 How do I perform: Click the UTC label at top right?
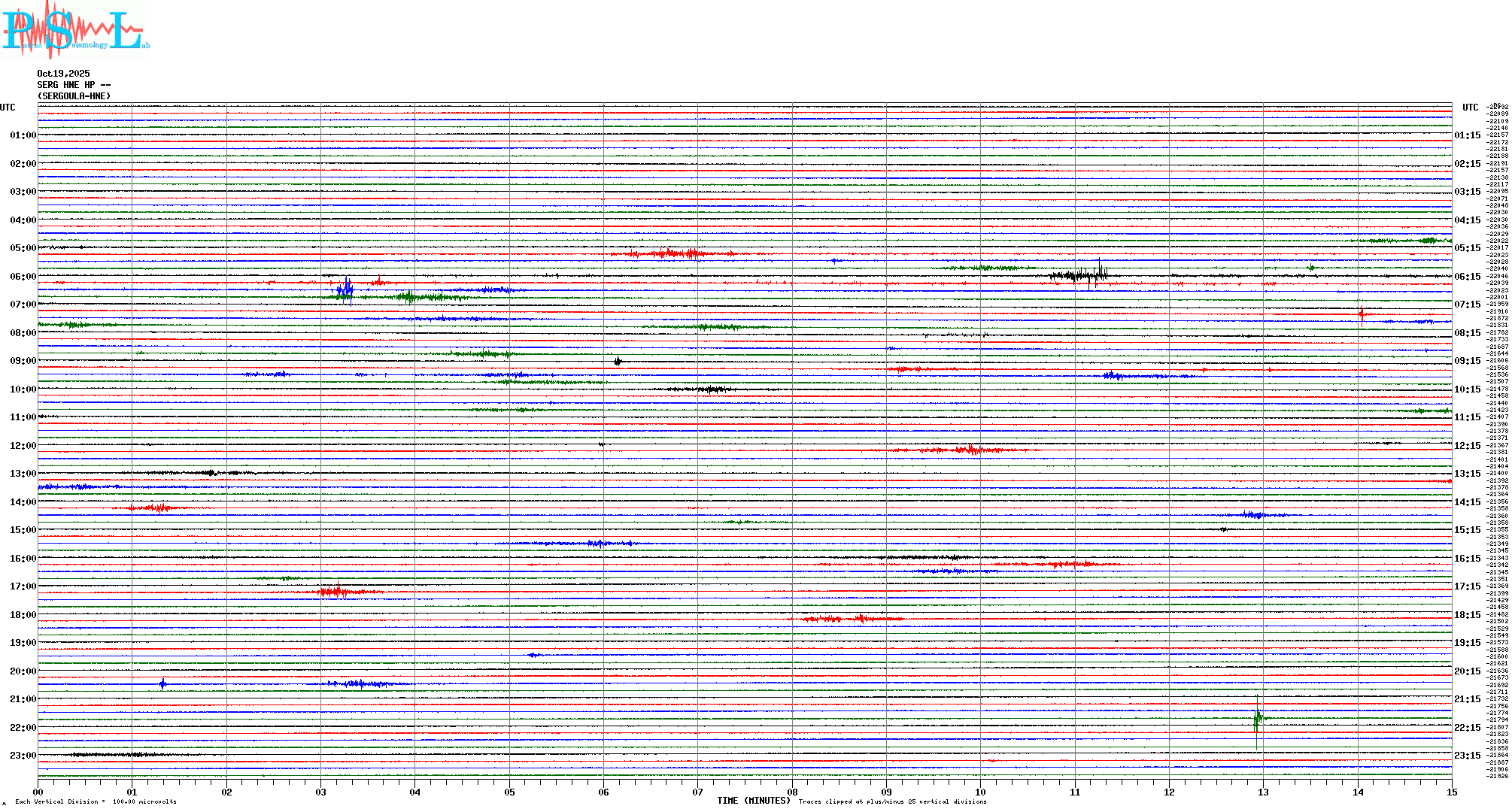(1470, 108)
